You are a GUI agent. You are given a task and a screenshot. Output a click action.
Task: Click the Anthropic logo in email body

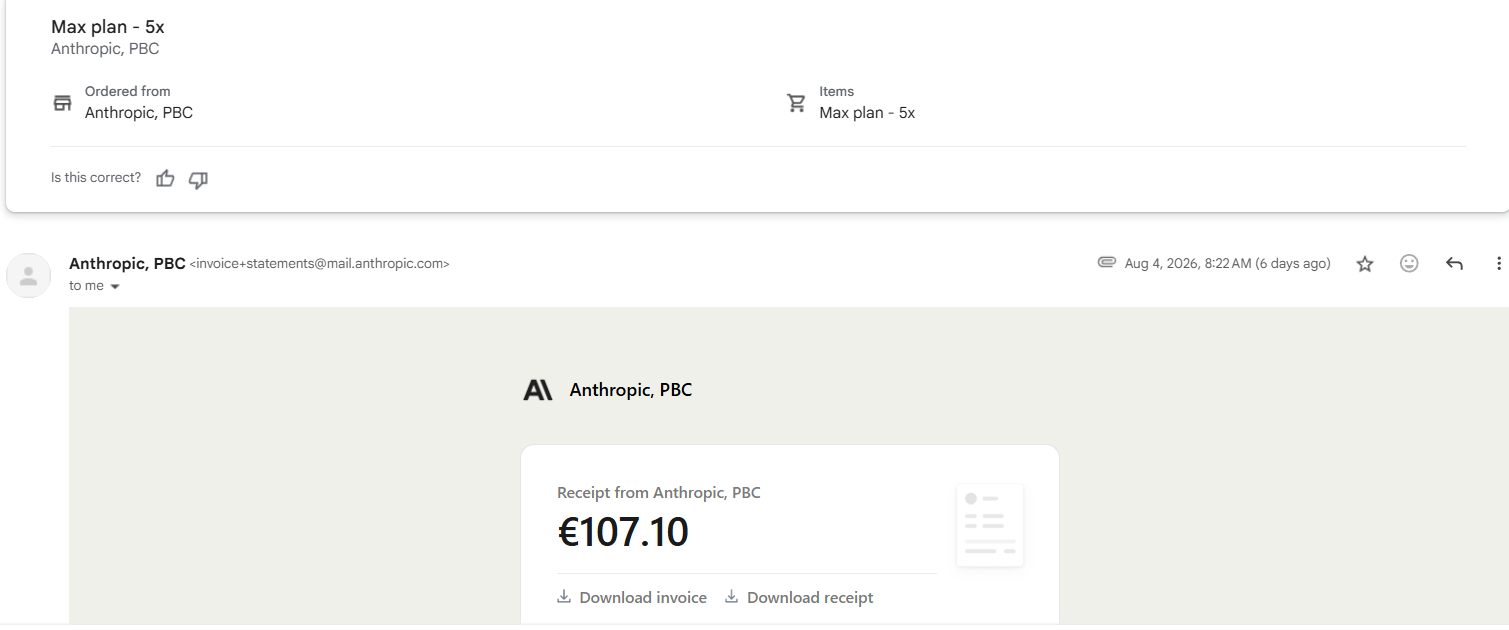coord(538,390)
